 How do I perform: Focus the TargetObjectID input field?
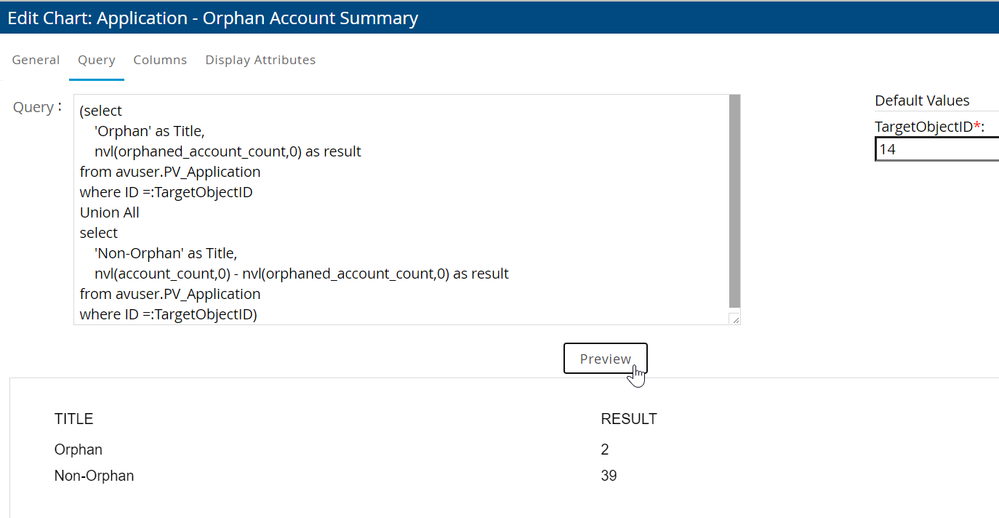936,150
